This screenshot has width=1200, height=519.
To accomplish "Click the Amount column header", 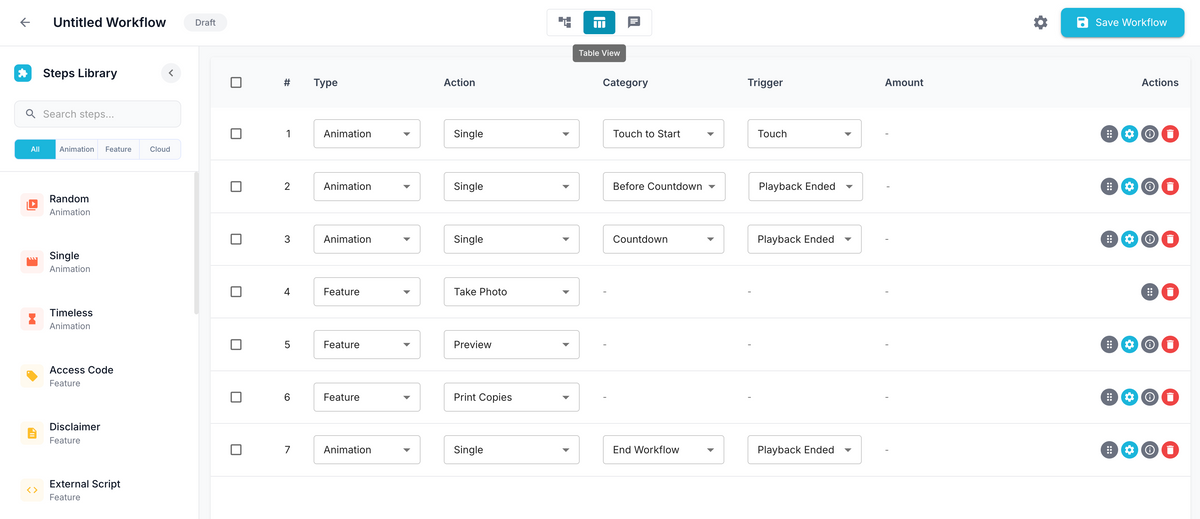I will coord(904,82).
